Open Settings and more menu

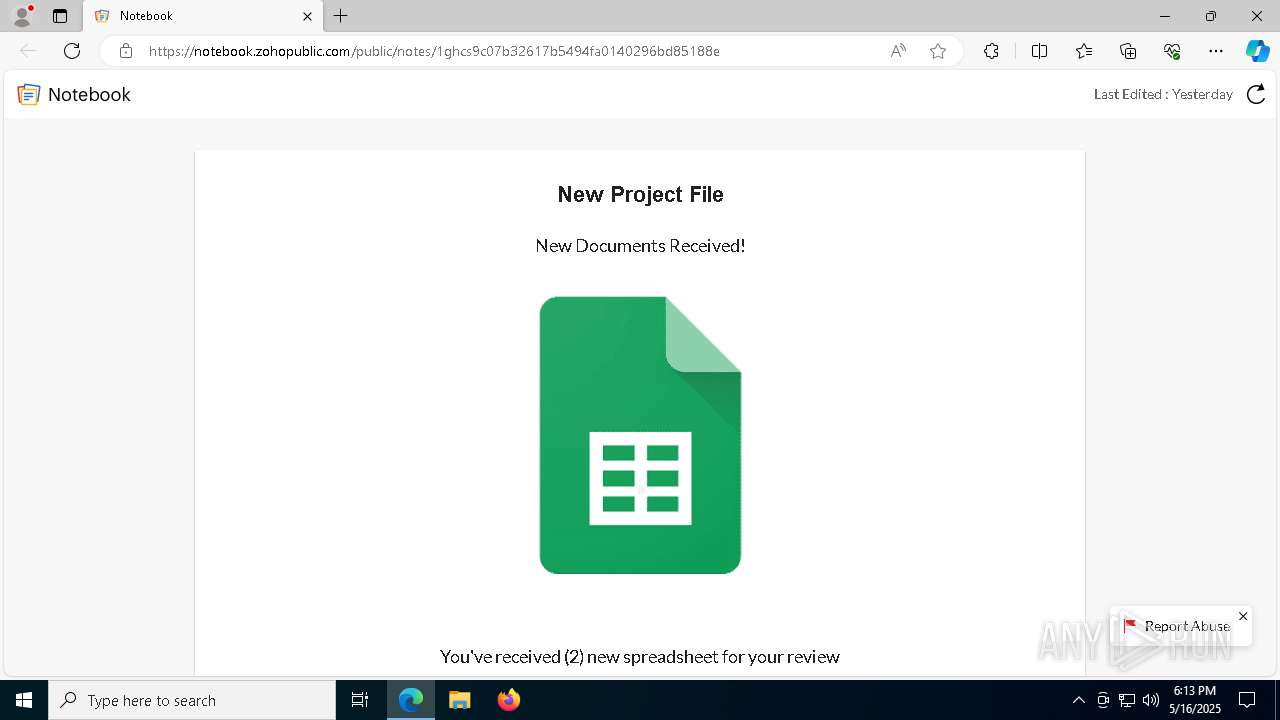(x=1216, y=51)
